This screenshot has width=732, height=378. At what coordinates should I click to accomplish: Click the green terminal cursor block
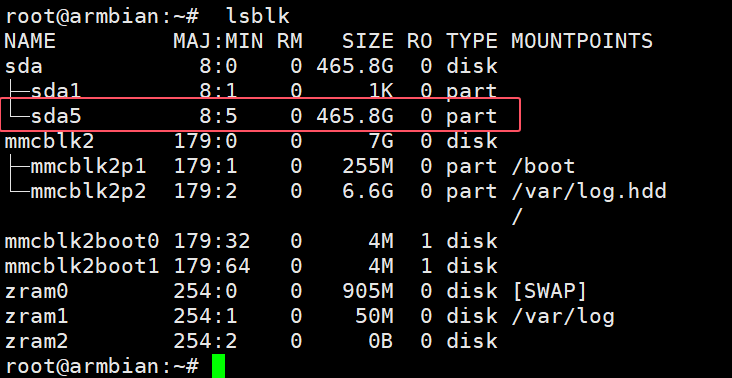coord(218,366)
